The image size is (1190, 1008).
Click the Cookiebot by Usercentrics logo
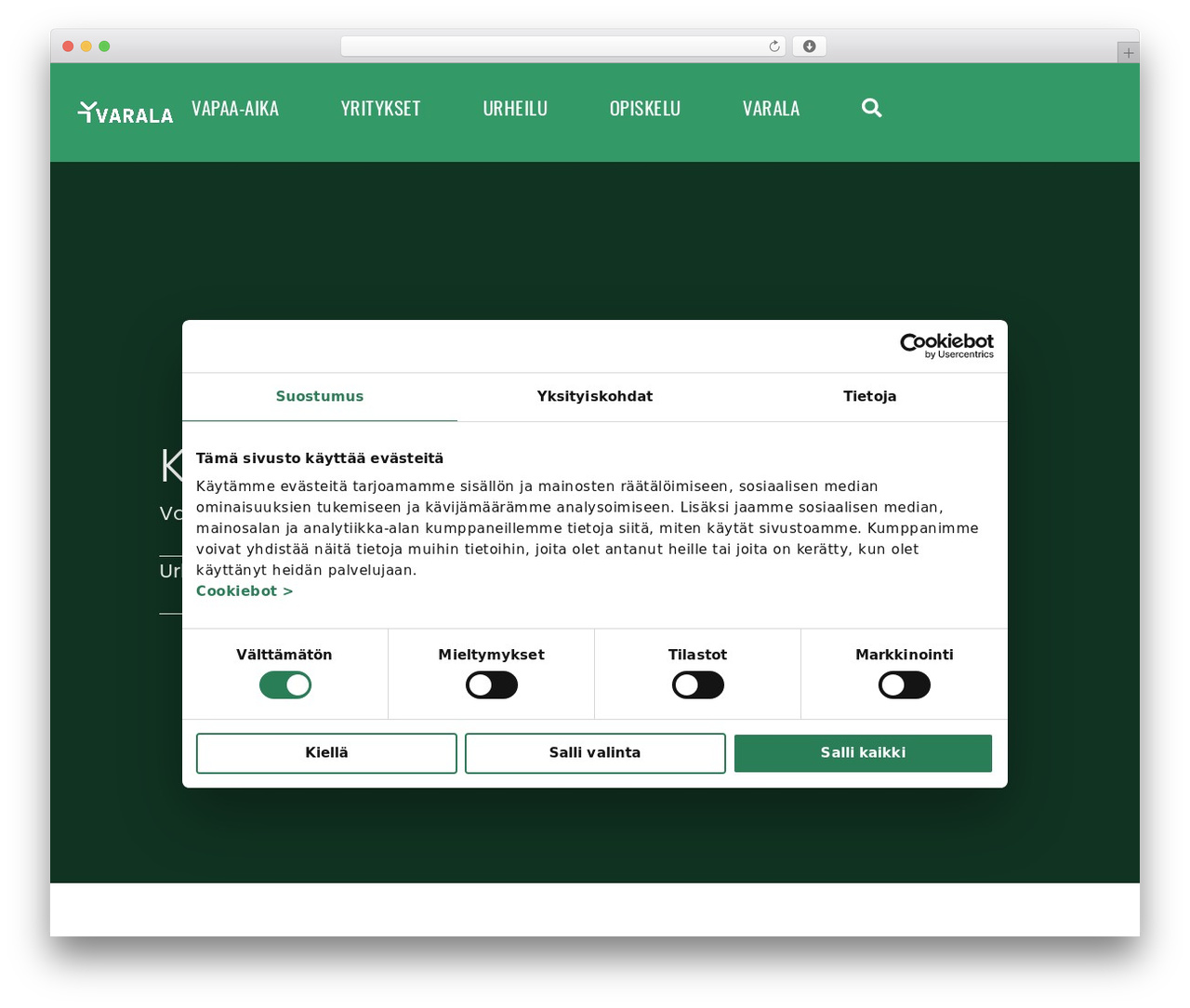pyautogui.click(x=946, y=346)
